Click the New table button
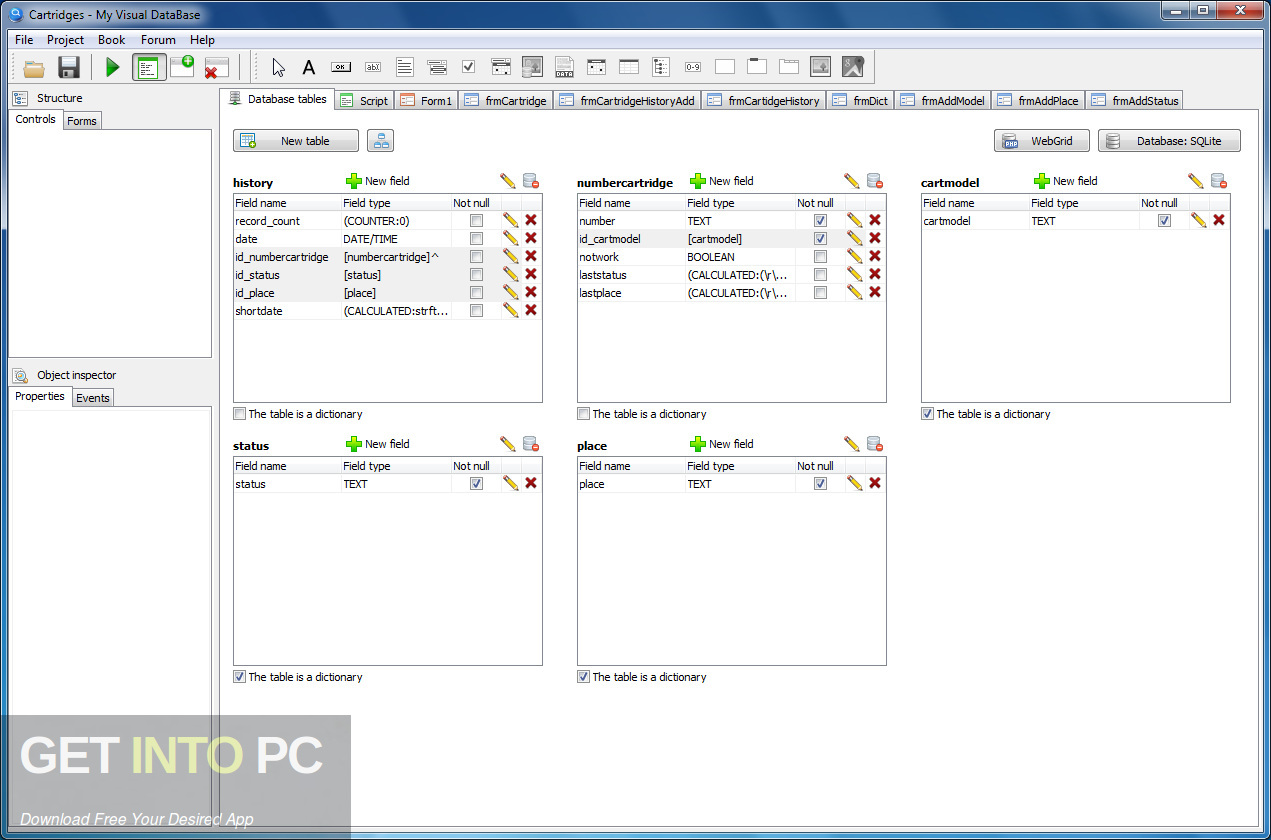 click(295, 141)
